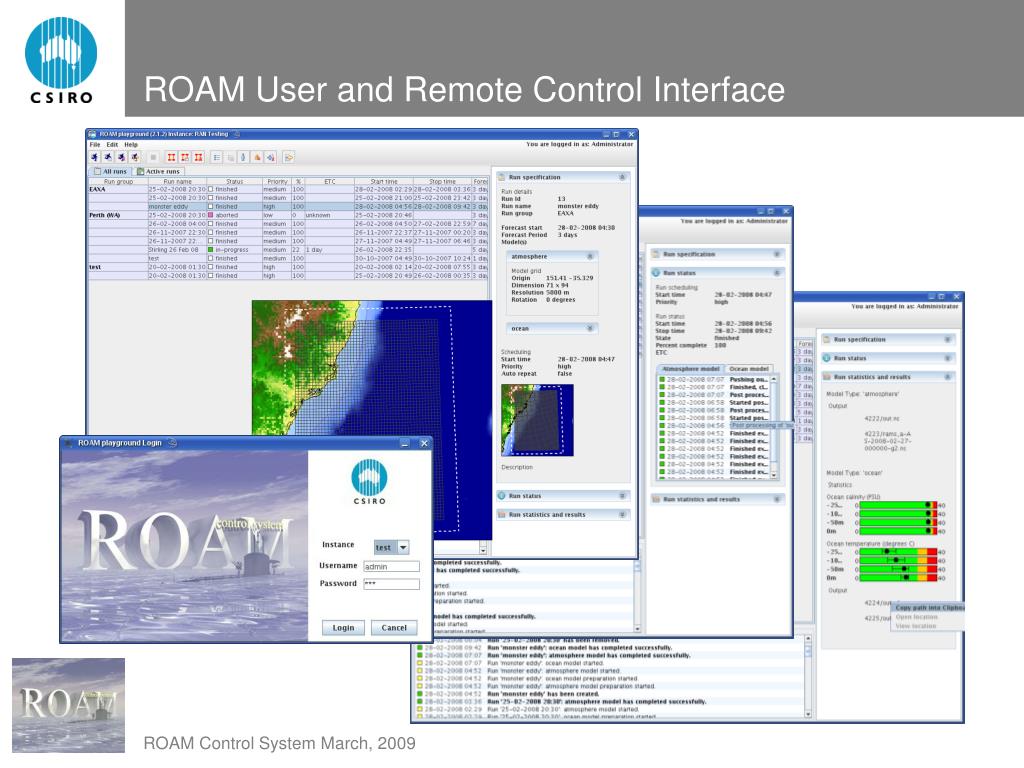This screenshot has width=1024, height=768.
Task: Click the Cancel button in login dialog
Action: (x=394, y=628)
